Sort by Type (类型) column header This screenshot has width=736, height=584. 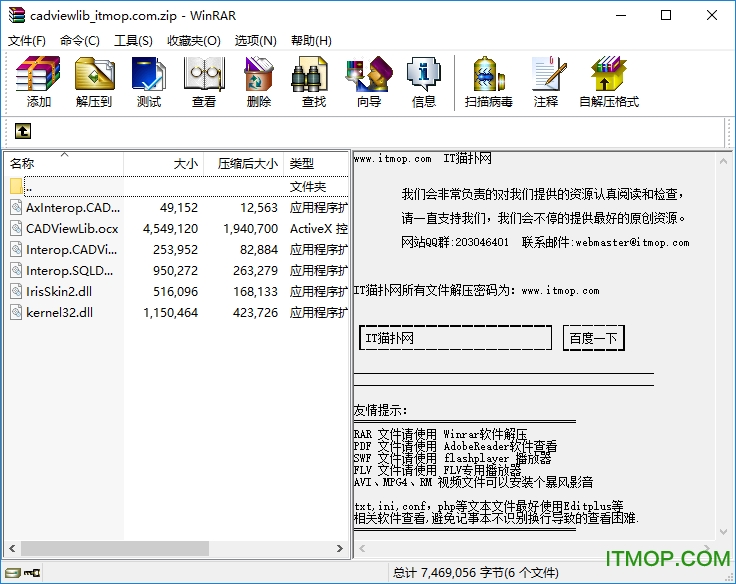tap(316, 163)
